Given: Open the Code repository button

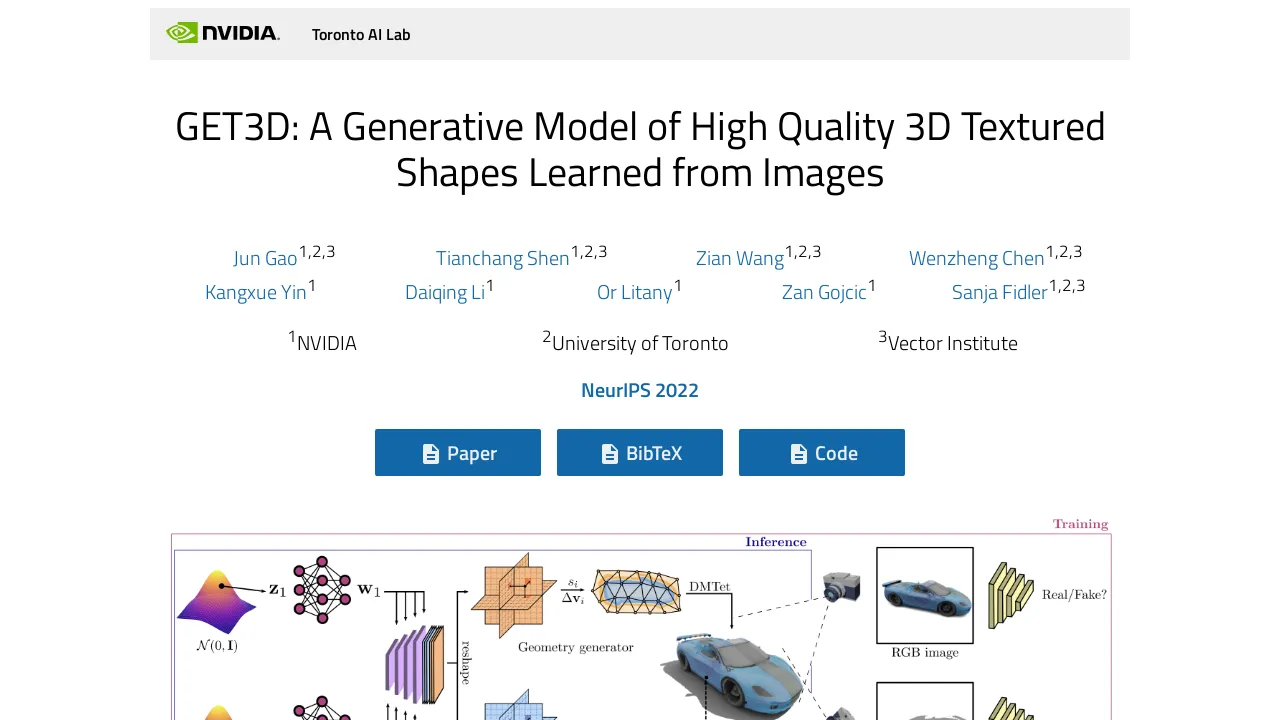Looking at the screenshot, I should coord(821,452).
